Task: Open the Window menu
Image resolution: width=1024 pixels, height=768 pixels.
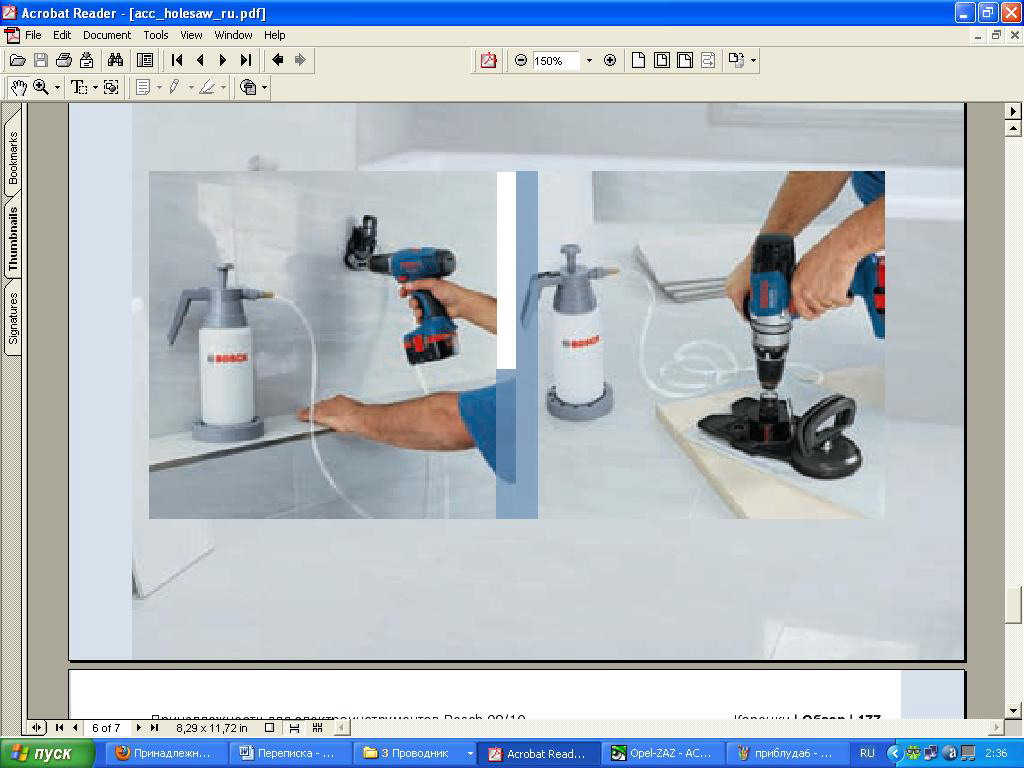Action: coord(233,35)
